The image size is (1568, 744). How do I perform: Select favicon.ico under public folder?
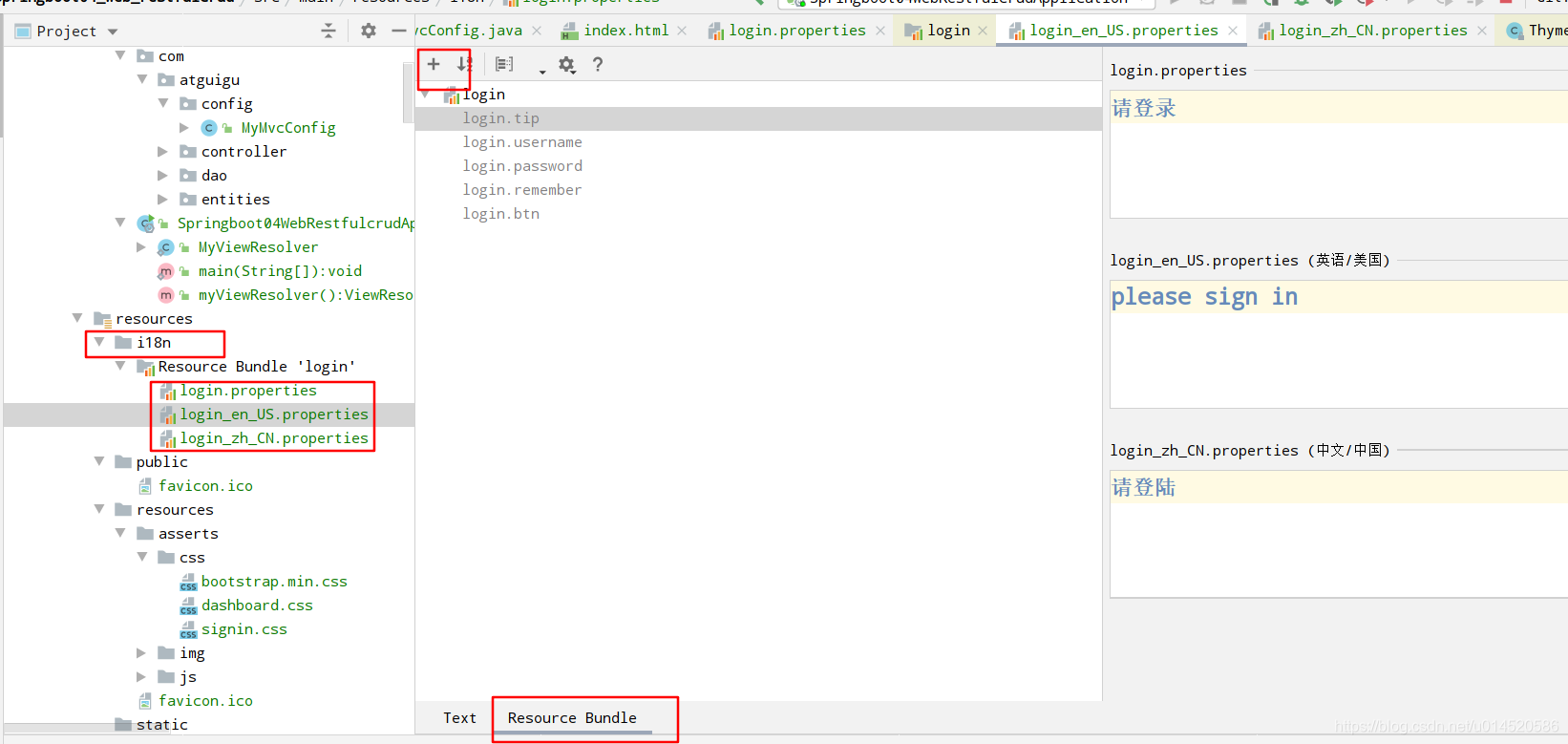[205, 485]
